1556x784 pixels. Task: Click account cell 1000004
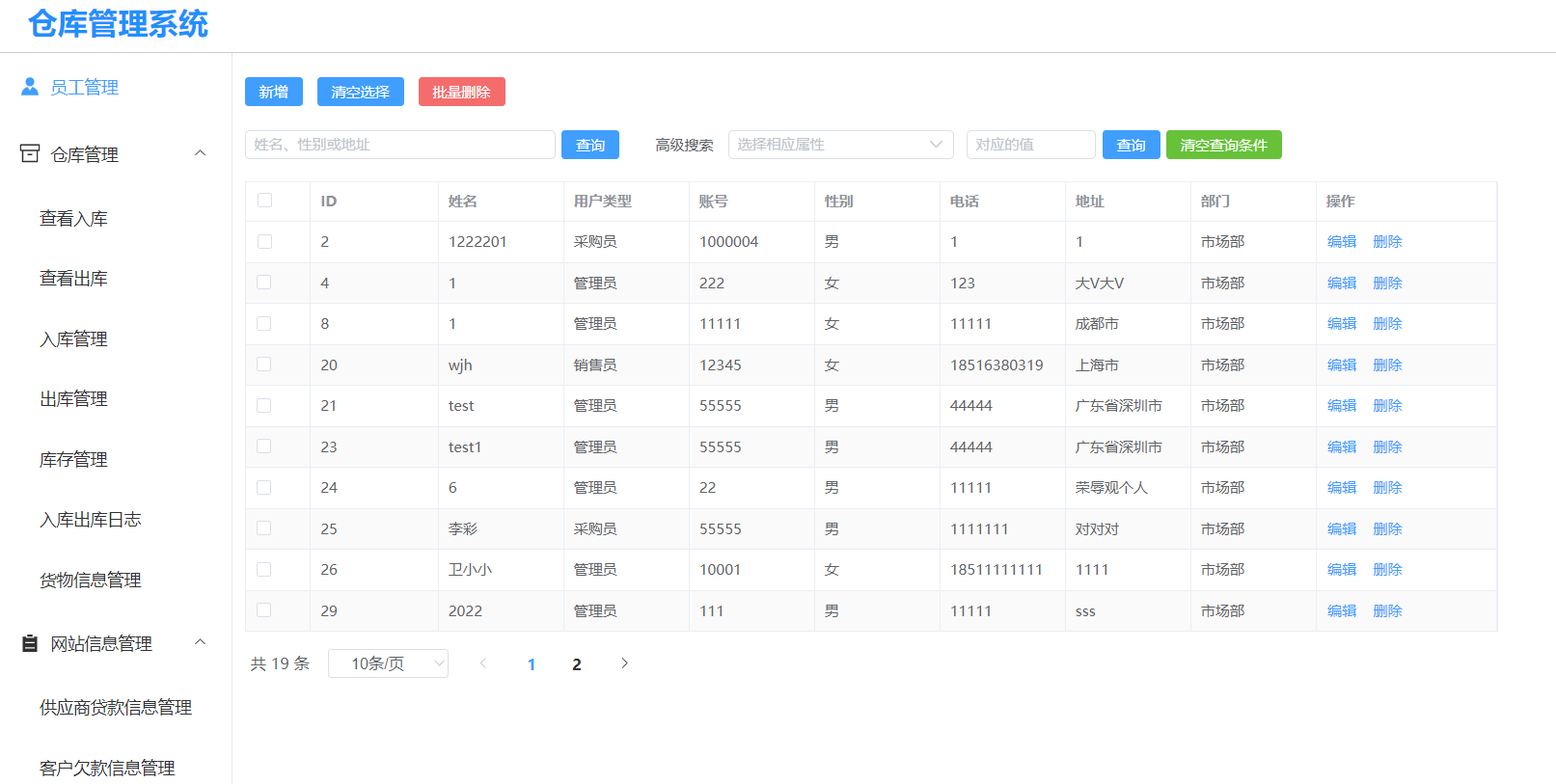click(x=728, y=241)
